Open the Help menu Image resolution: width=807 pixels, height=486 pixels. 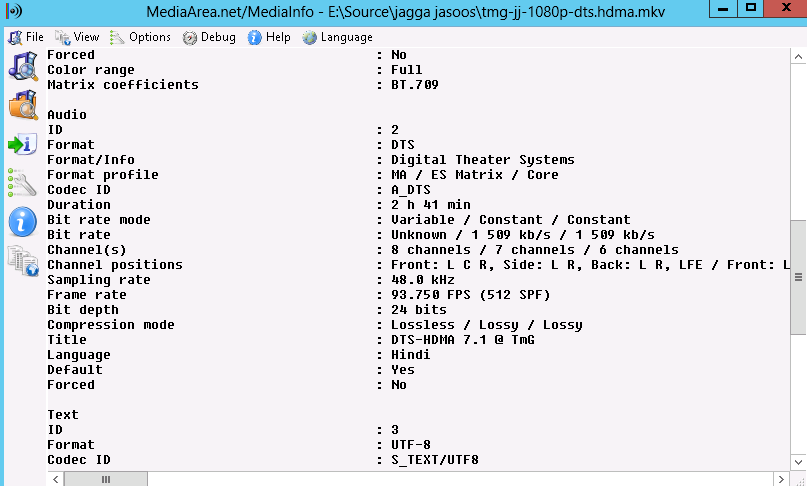pyautogui.click(x=269, y=37)
